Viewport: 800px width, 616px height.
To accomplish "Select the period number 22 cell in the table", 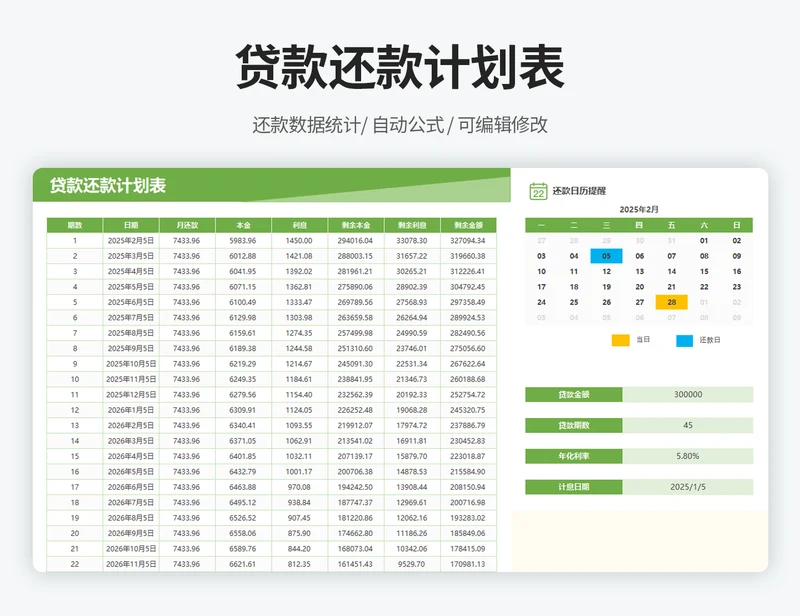I will coord(75,564).
